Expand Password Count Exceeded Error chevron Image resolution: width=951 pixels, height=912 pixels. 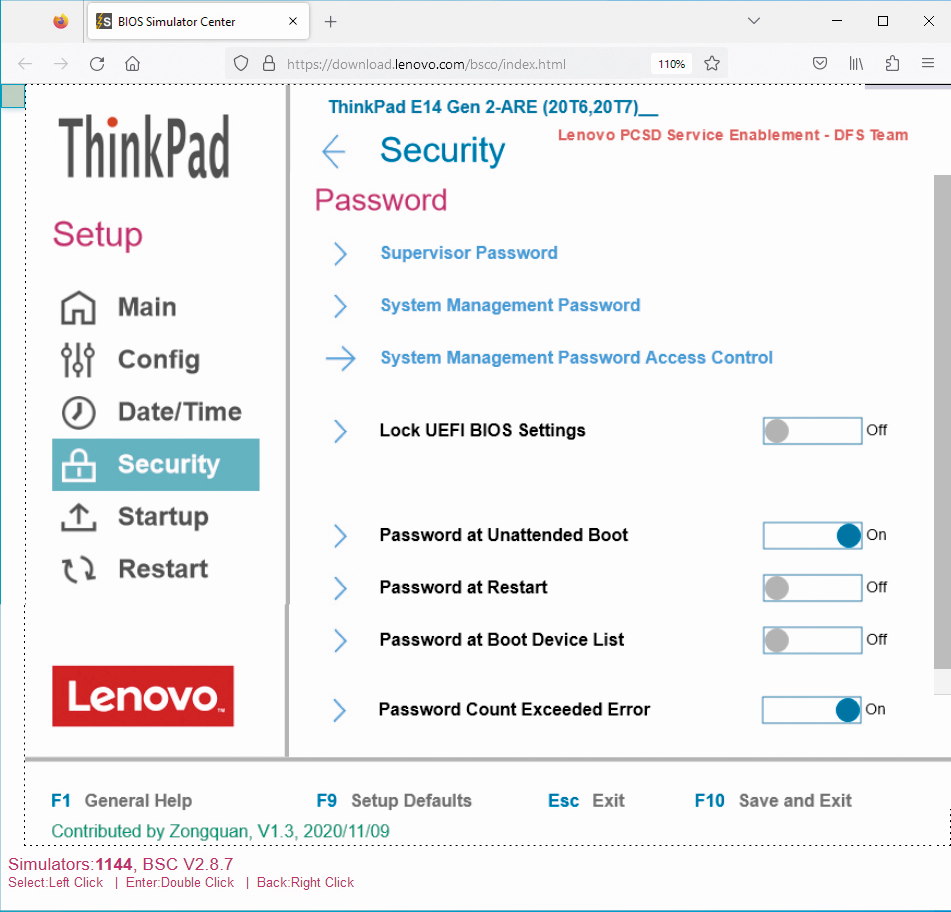click(x=340, y=710)
